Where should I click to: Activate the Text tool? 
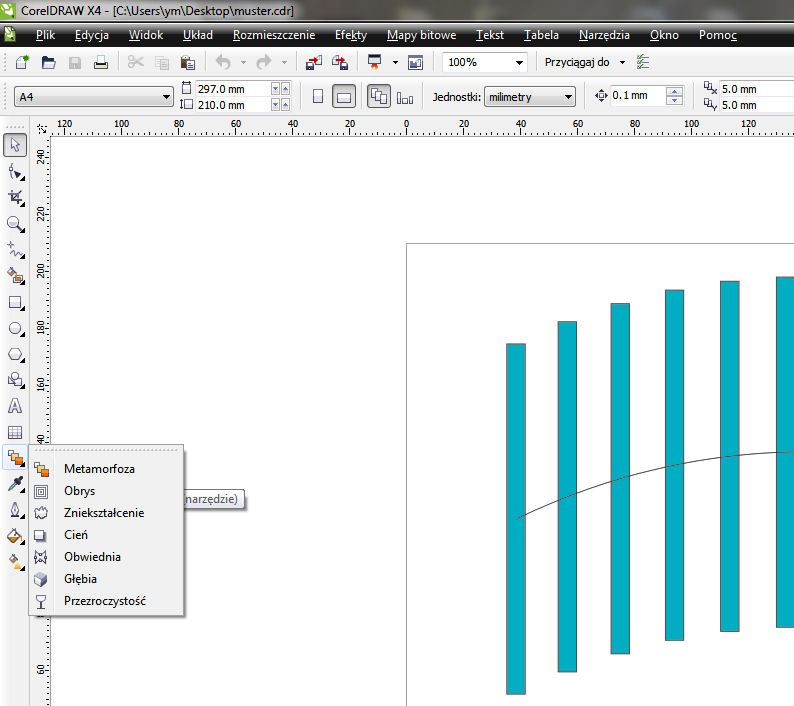(x=15, y=406)
